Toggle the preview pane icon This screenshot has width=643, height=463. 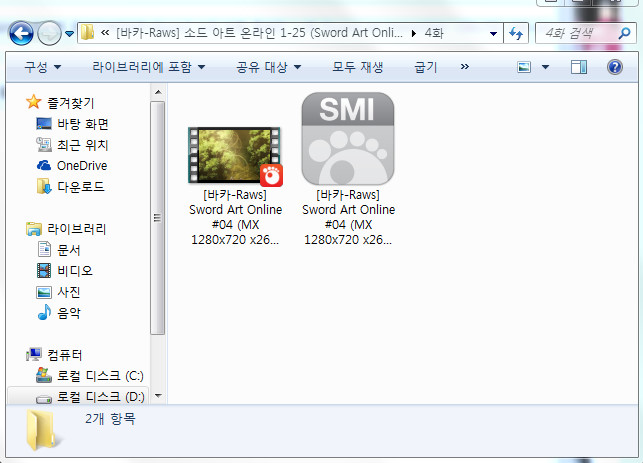click(x=579, y=67)
